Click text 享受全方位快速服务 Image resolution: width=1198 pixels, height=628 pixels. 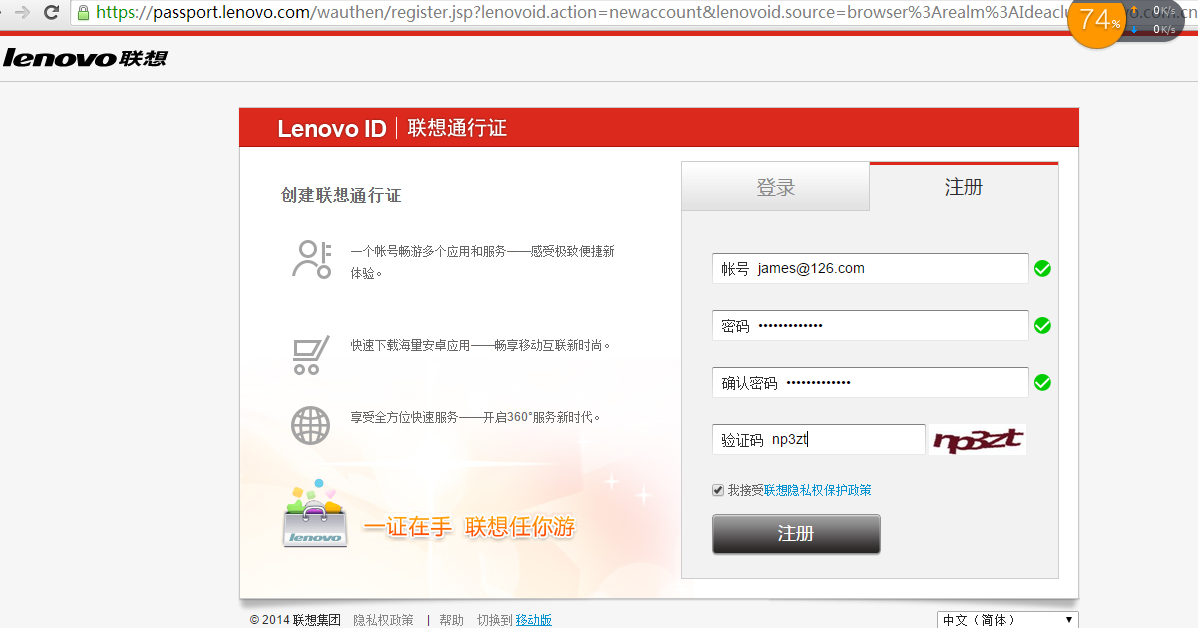404,417
